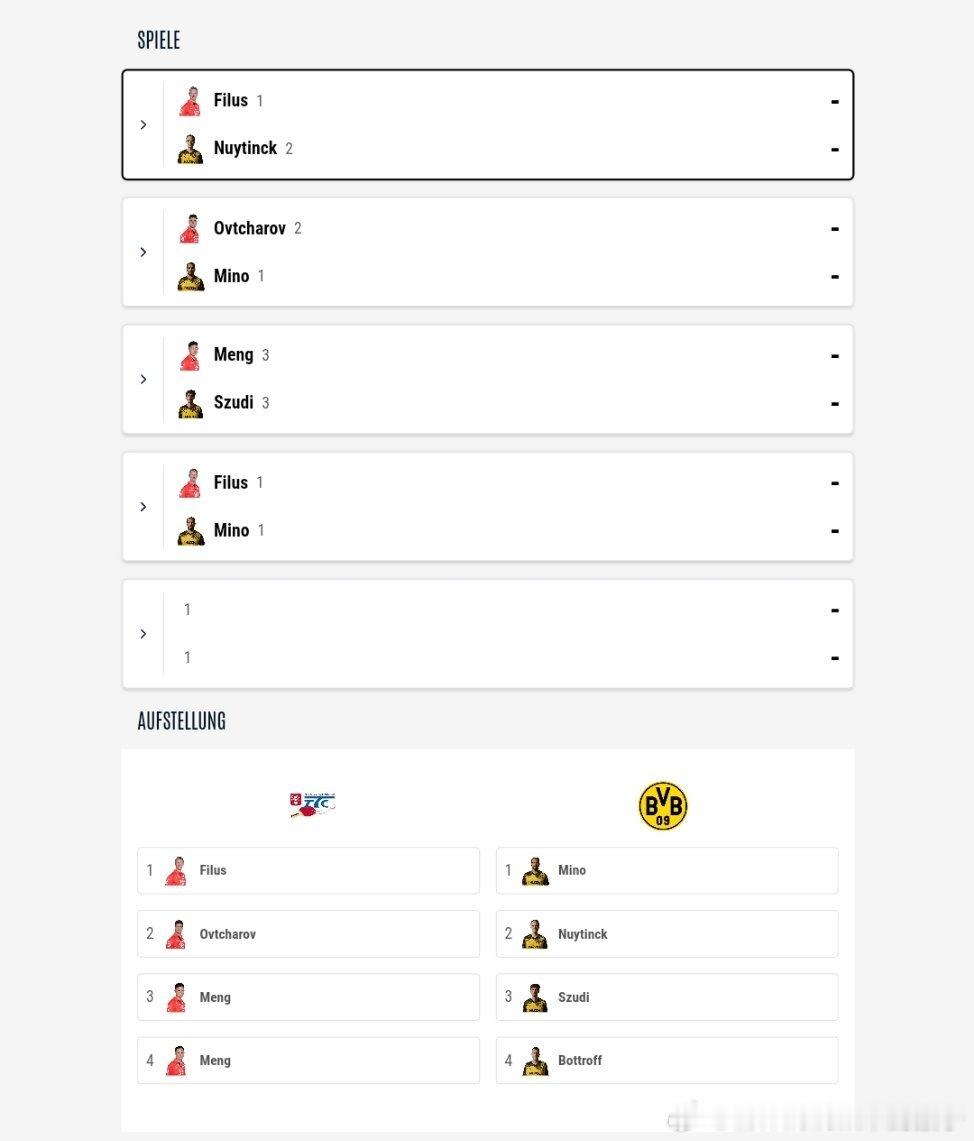Select Szudi in the Dortmund lineup

[x=667, y=997]
